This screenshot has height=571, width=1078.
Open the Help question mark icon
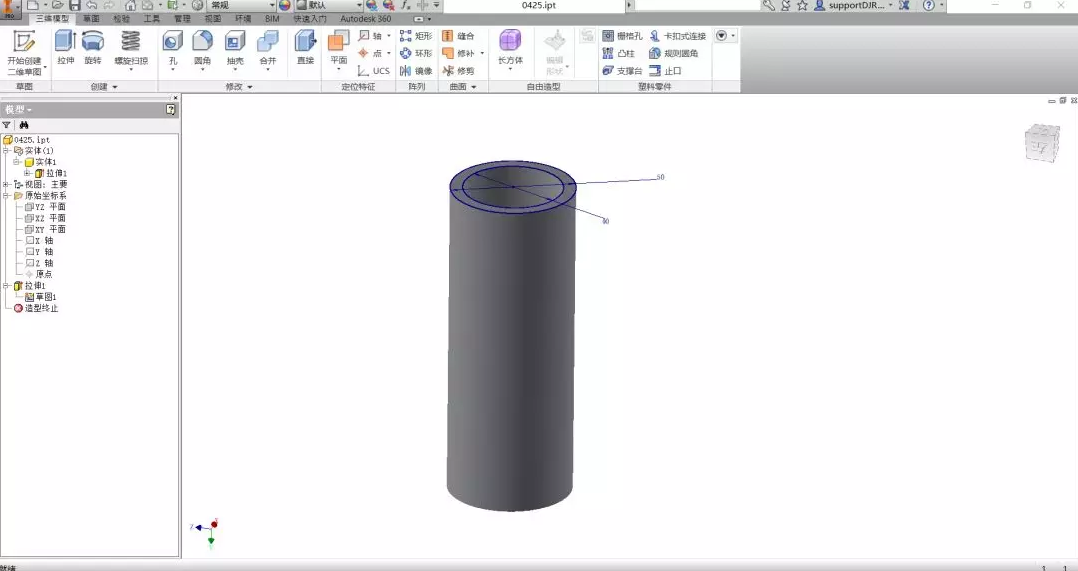pos(929,5)
